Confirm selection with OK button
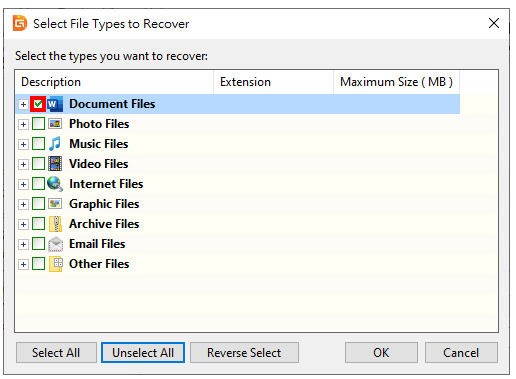The image size is (516, 379). point(381,353)
